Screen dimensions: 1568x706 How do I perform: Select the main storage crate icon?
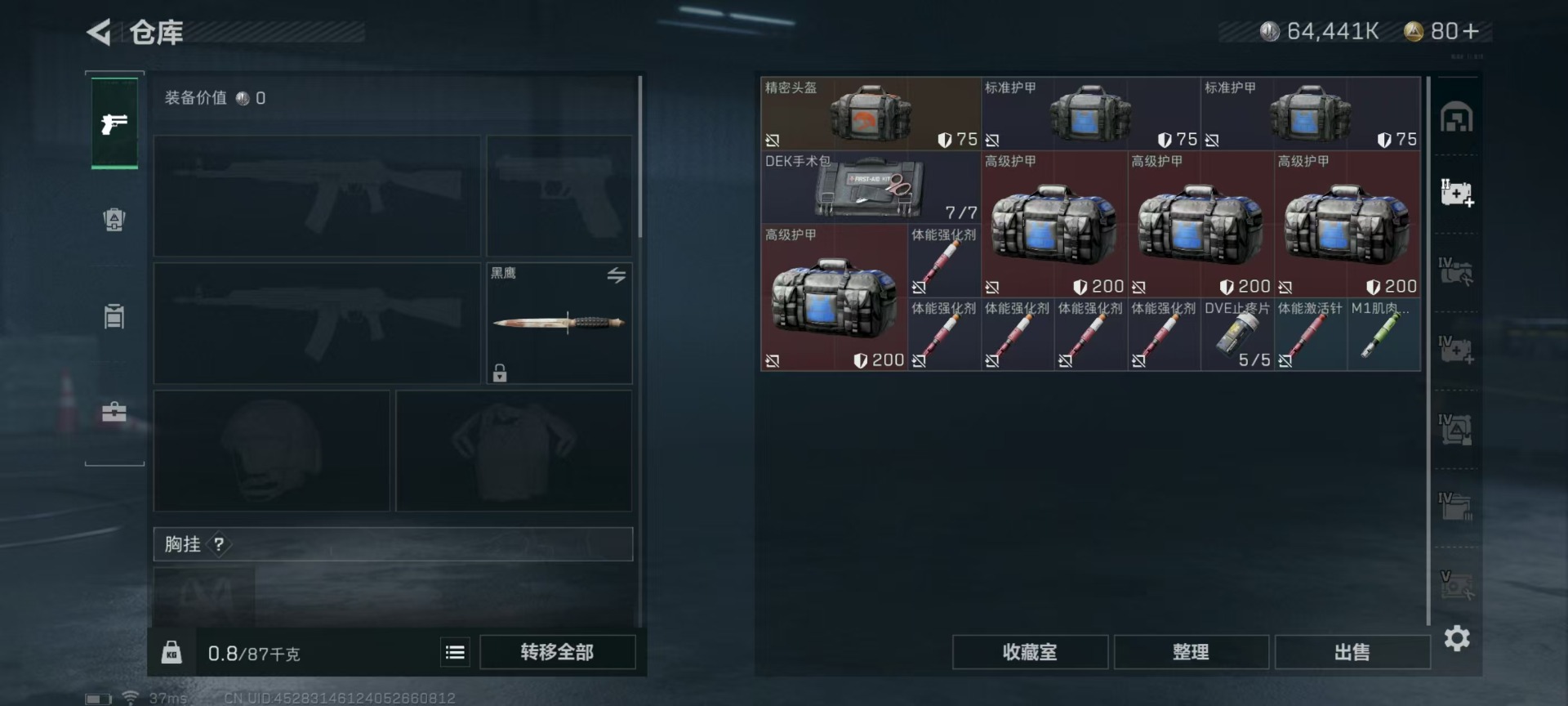pyautogui.click(x=1457, y=117)
